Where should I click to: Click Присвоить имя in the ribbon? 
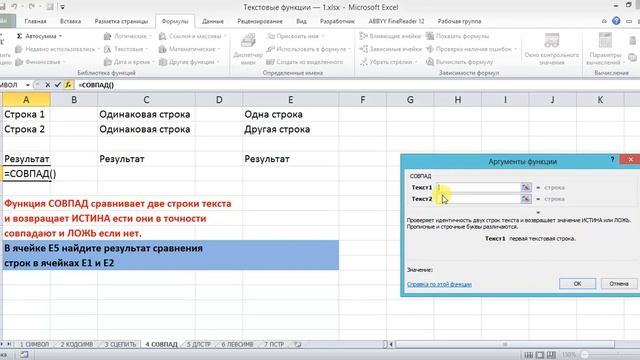click(295, 36)
